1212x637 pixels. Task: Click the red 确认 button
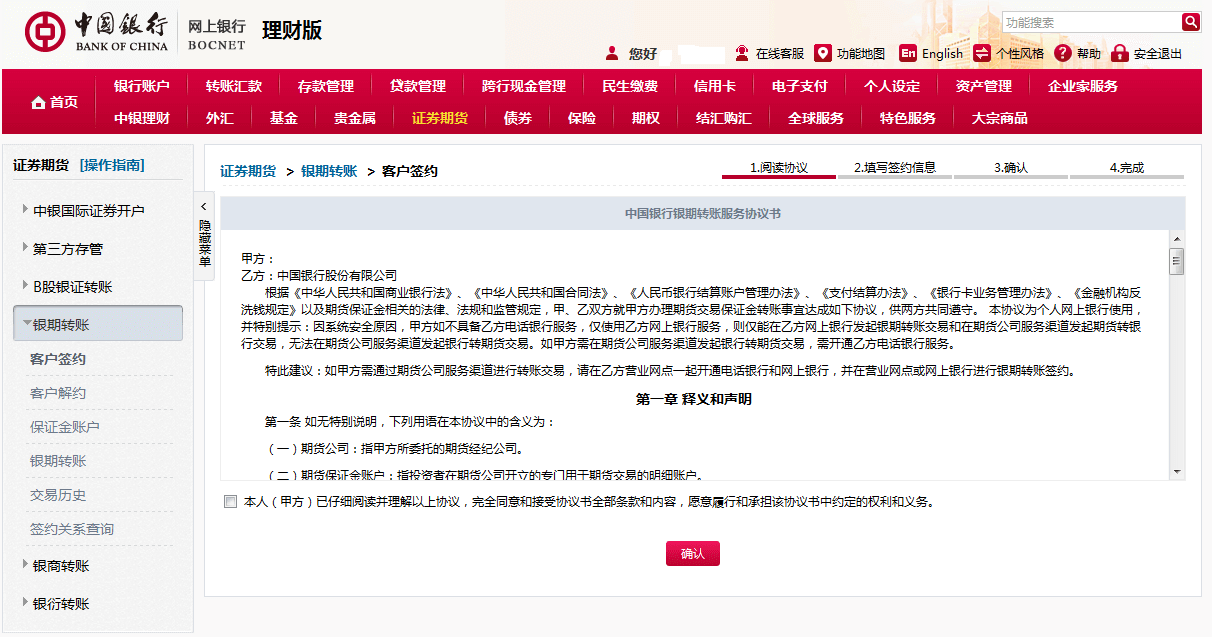[693, 553]
